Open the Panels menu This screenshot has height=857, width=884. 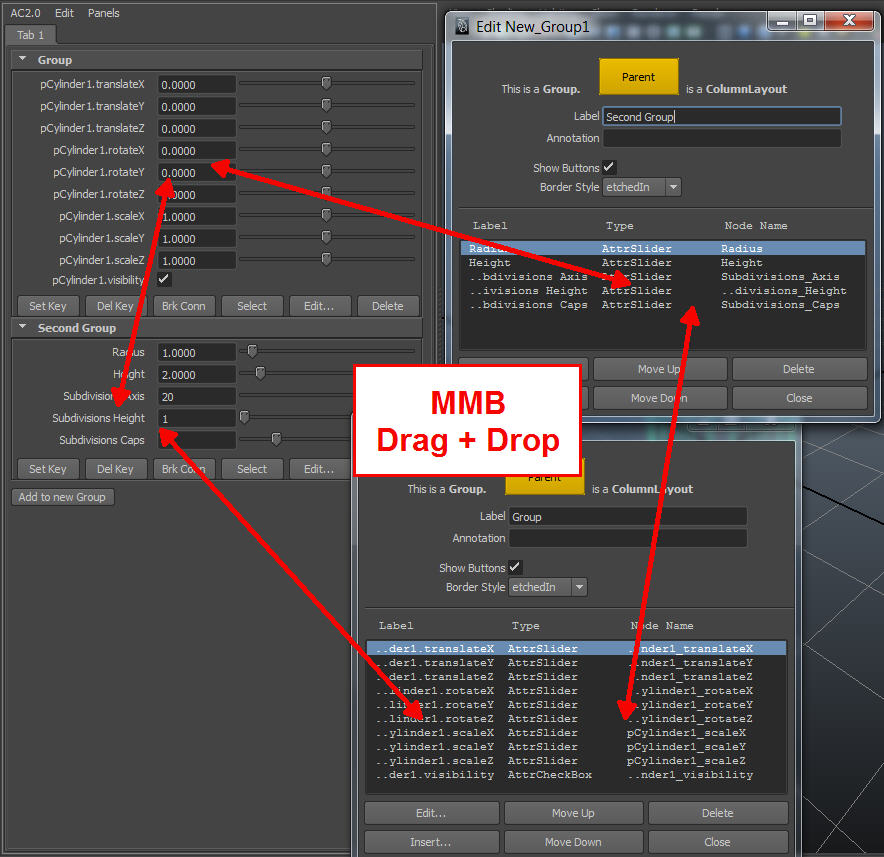click(103, 13)
